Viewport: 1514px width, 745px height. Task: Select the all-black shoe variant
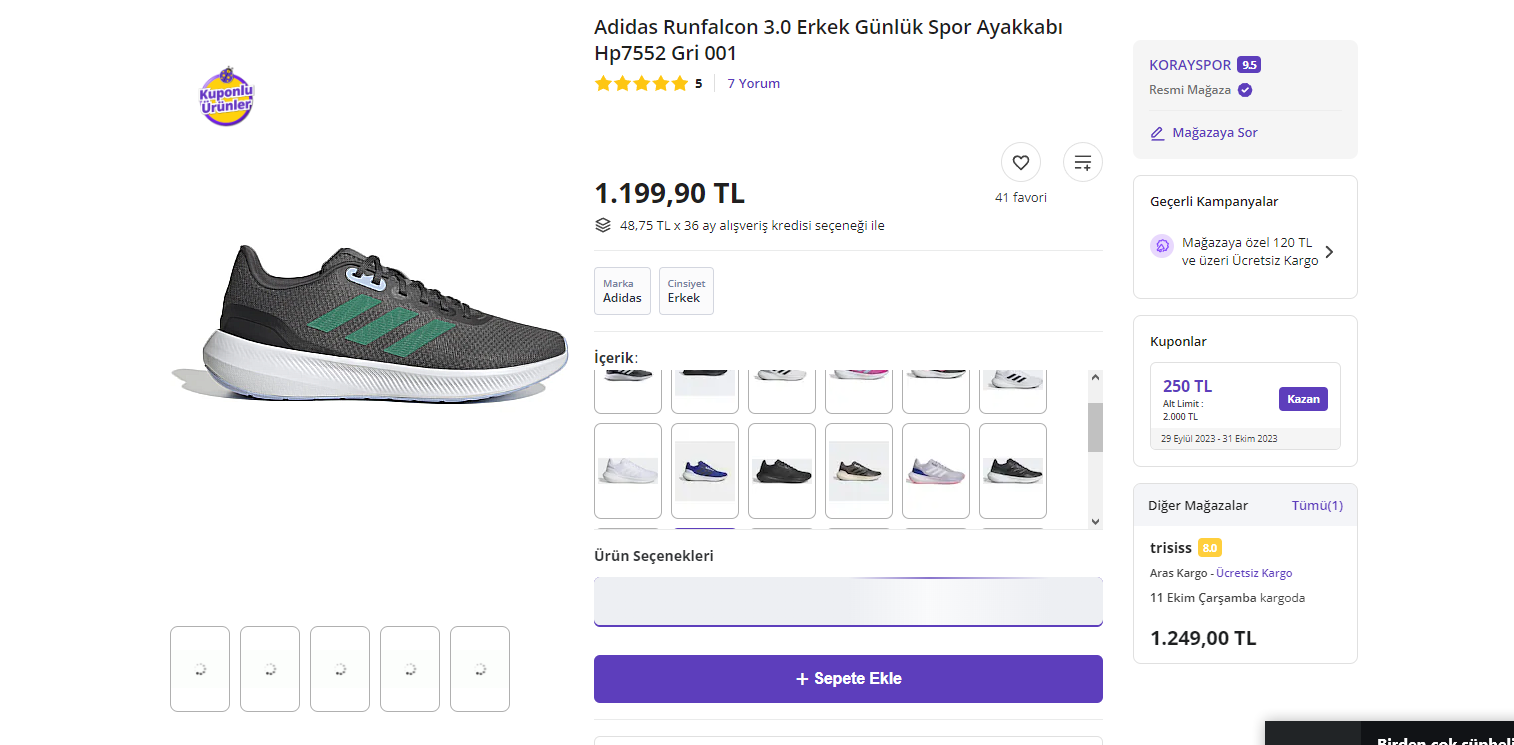click(782, 471)
